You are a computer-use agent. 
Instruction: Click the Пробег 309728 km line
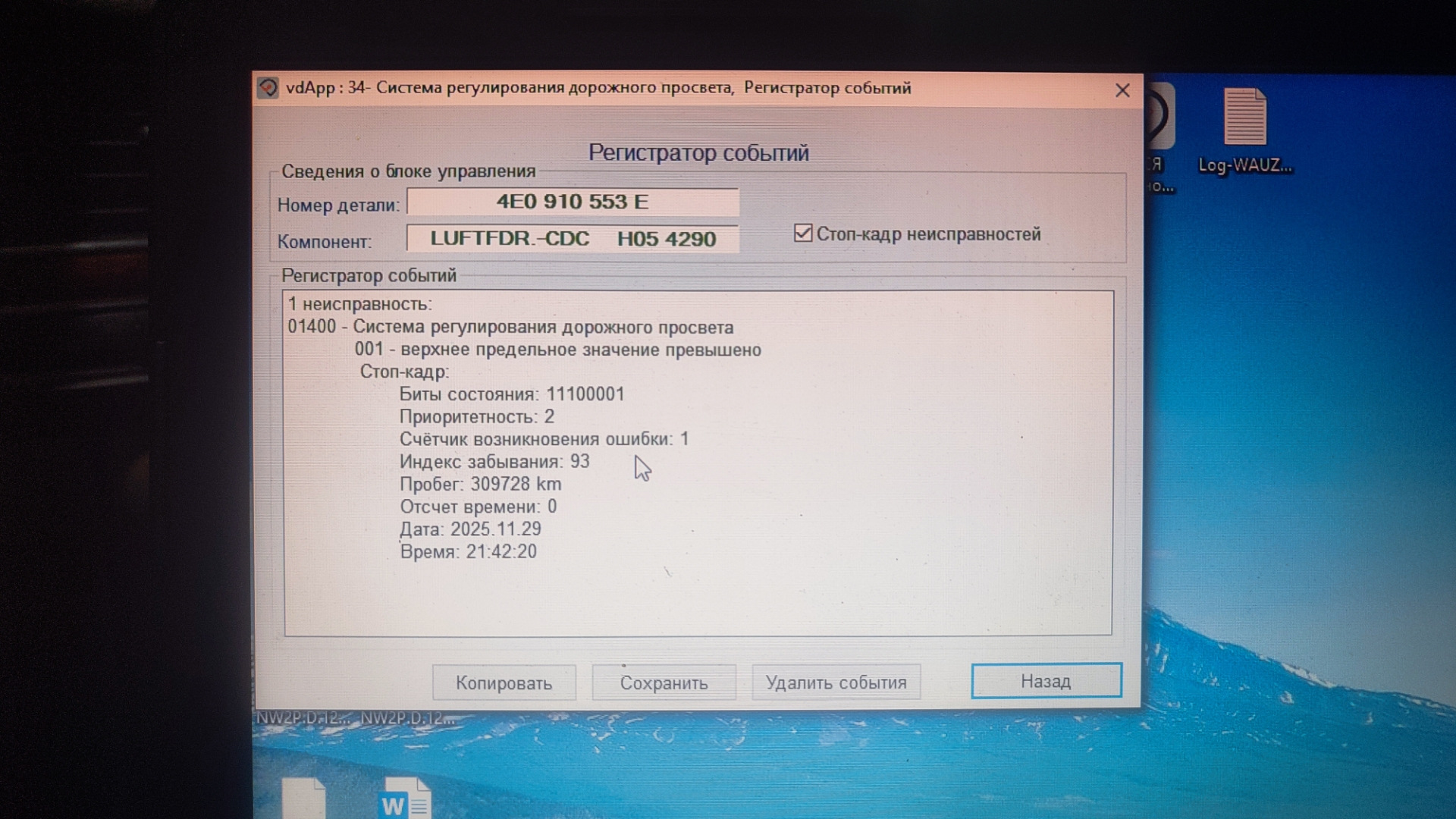click(x=480, y=484)
